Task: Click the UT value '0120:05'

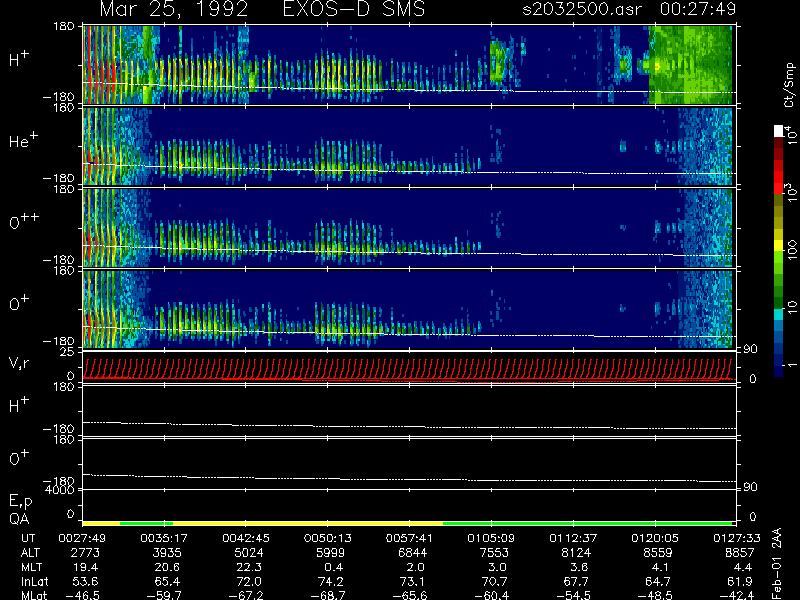Action: click(x=655, y=538)
